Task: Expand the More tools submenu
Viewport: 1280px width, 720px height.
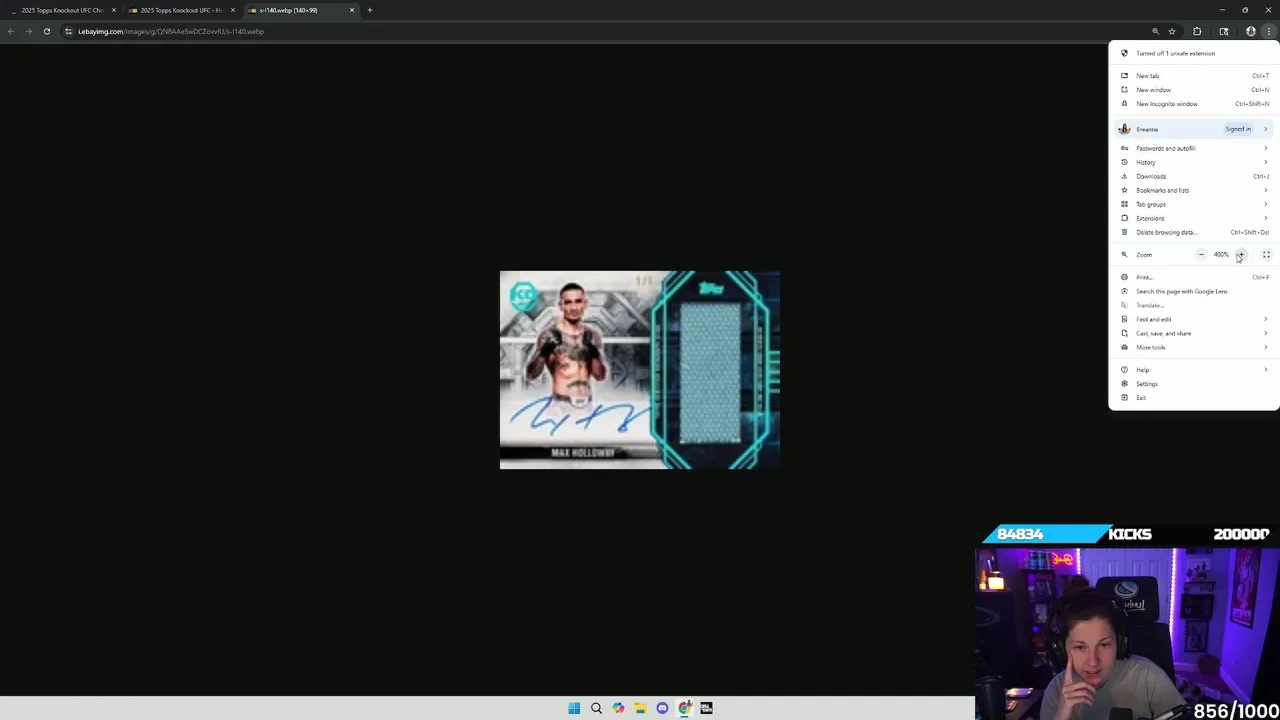Action: point(1194,347)
